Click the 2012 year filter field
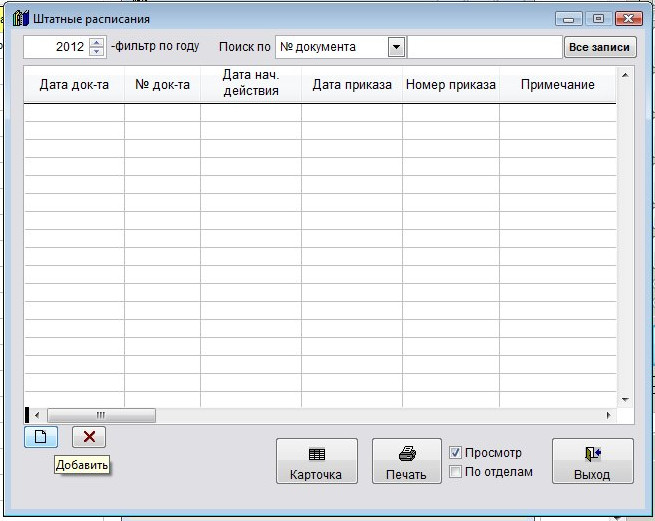 tap(56, 47)
